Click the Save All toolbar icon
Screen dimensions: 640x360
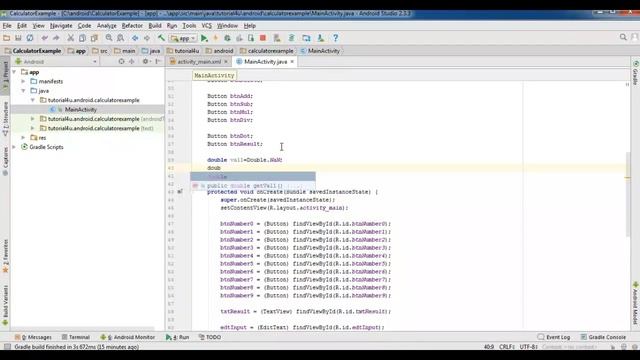point(18,38)
